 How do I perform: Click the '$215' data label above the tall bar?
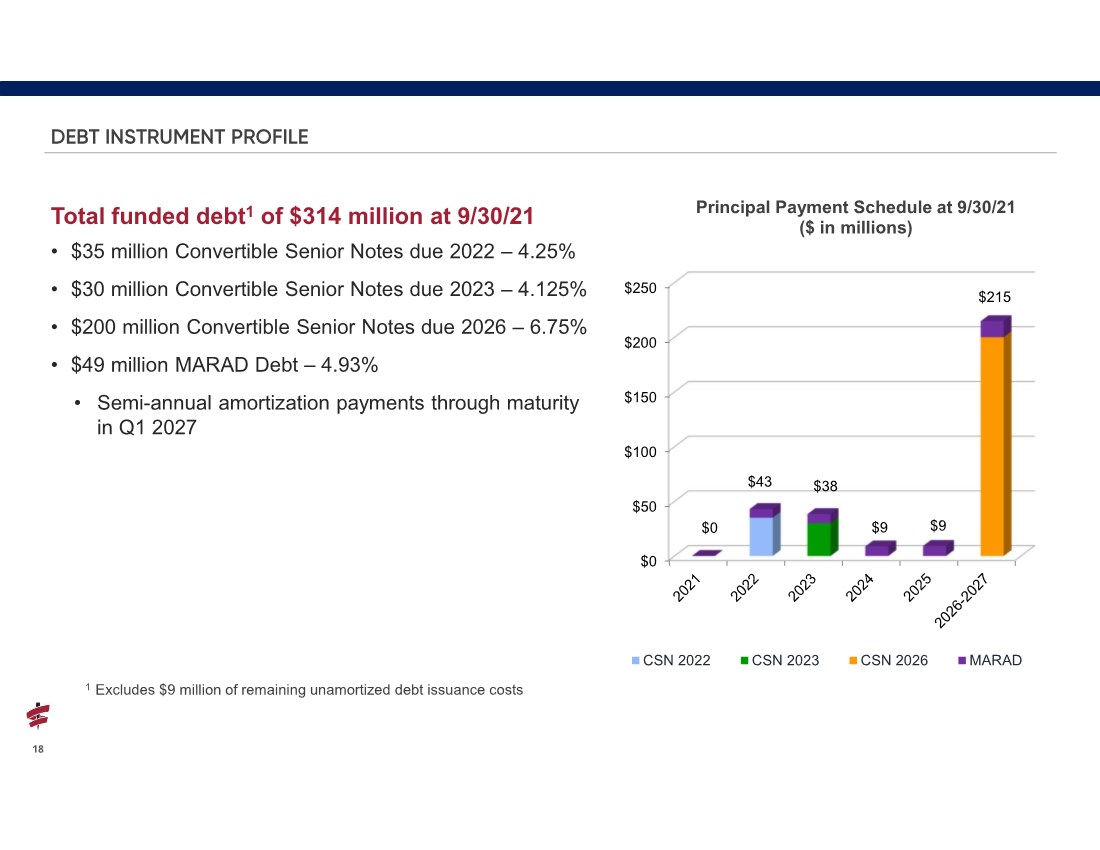pos(994,297)
